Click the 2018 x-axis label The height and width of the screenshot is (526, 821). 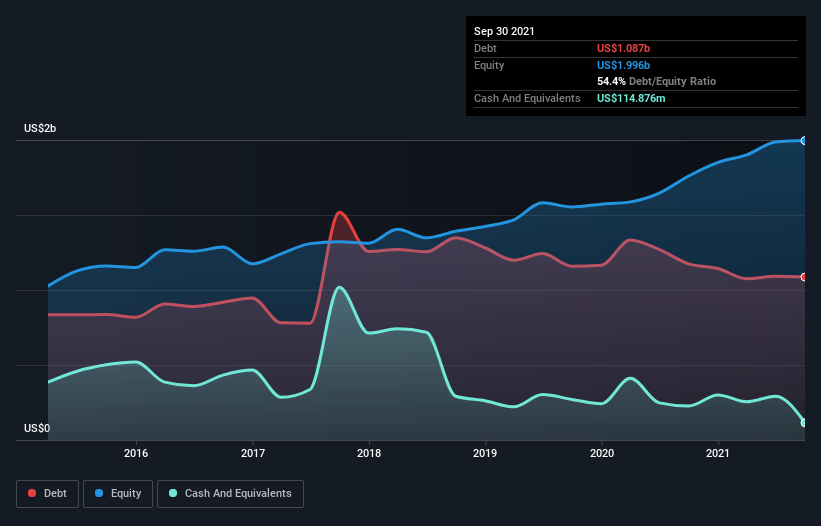tap(369, 453)
